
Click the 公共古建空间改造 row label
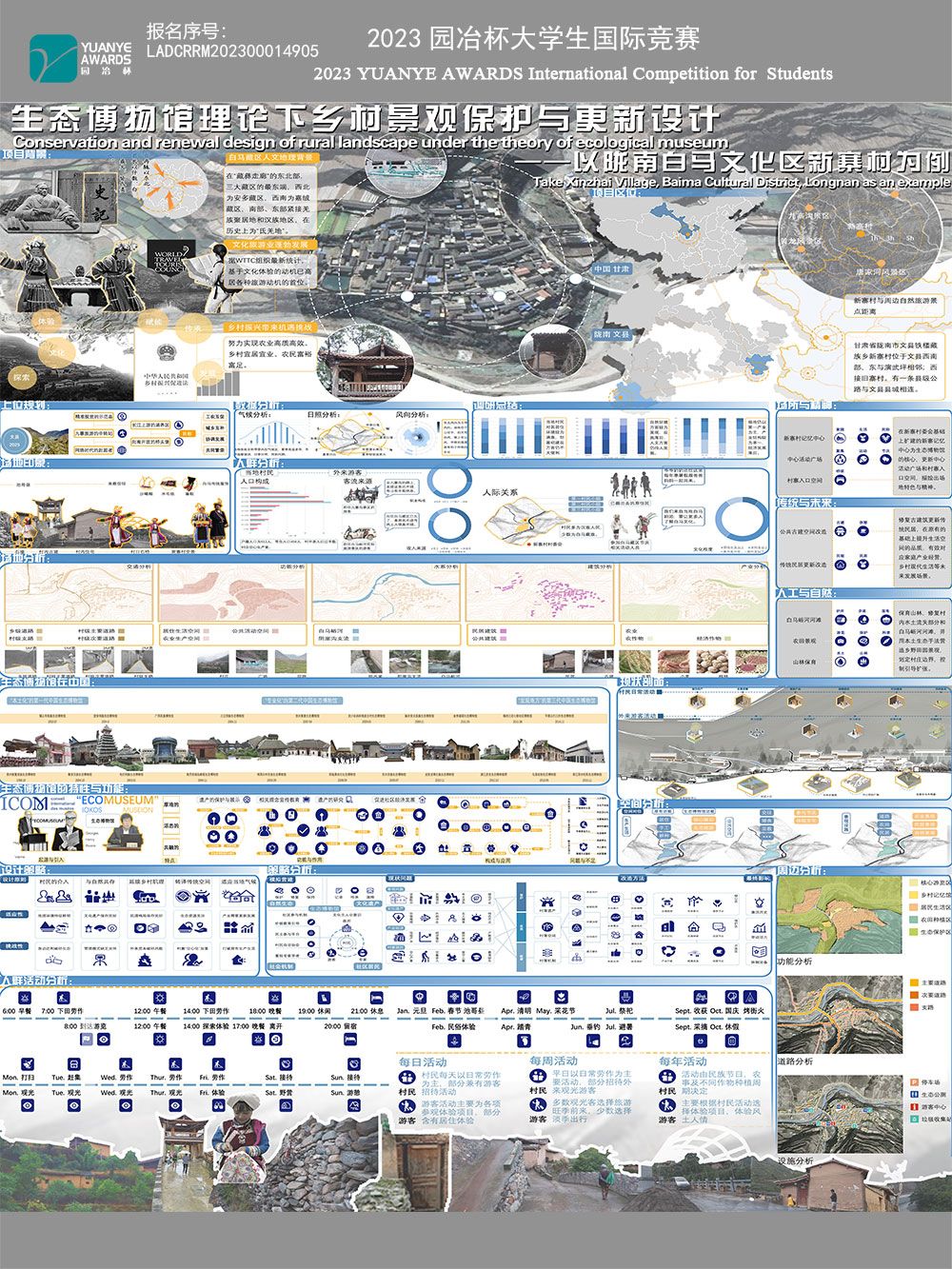[x=803, y=532]
